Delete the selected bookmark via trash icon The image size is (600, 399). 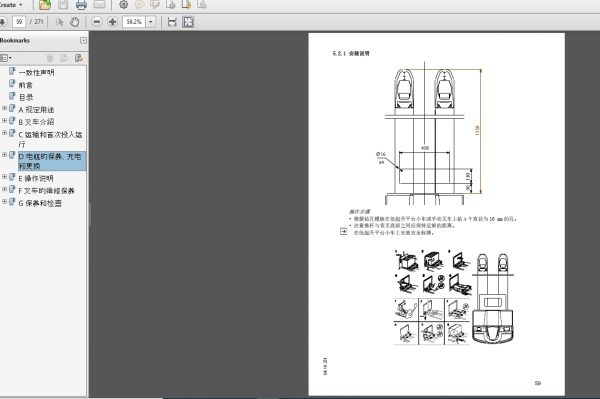click(x=50, y=58)
